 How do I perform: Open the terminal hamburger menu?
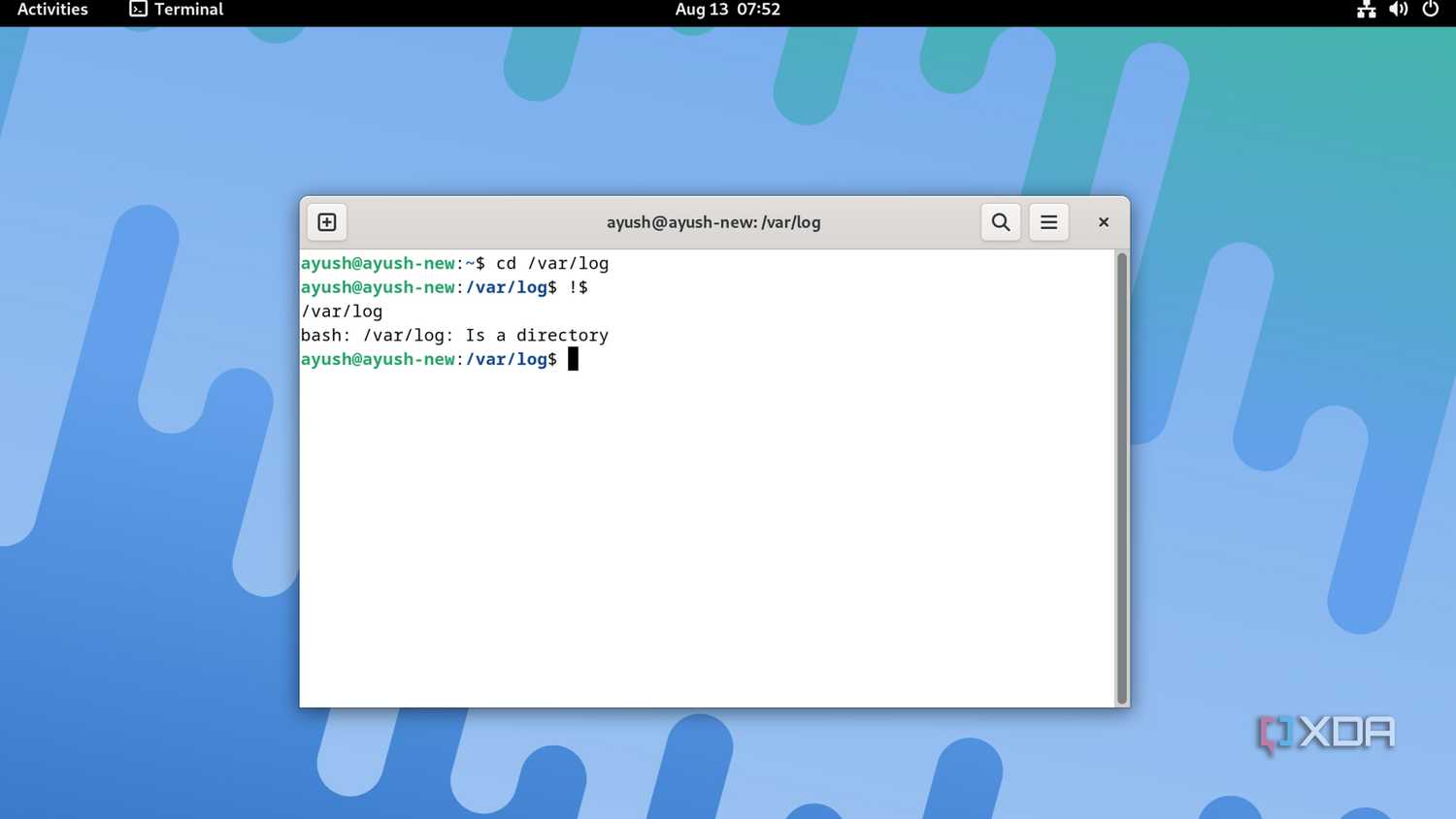[x=1049, y=222]
